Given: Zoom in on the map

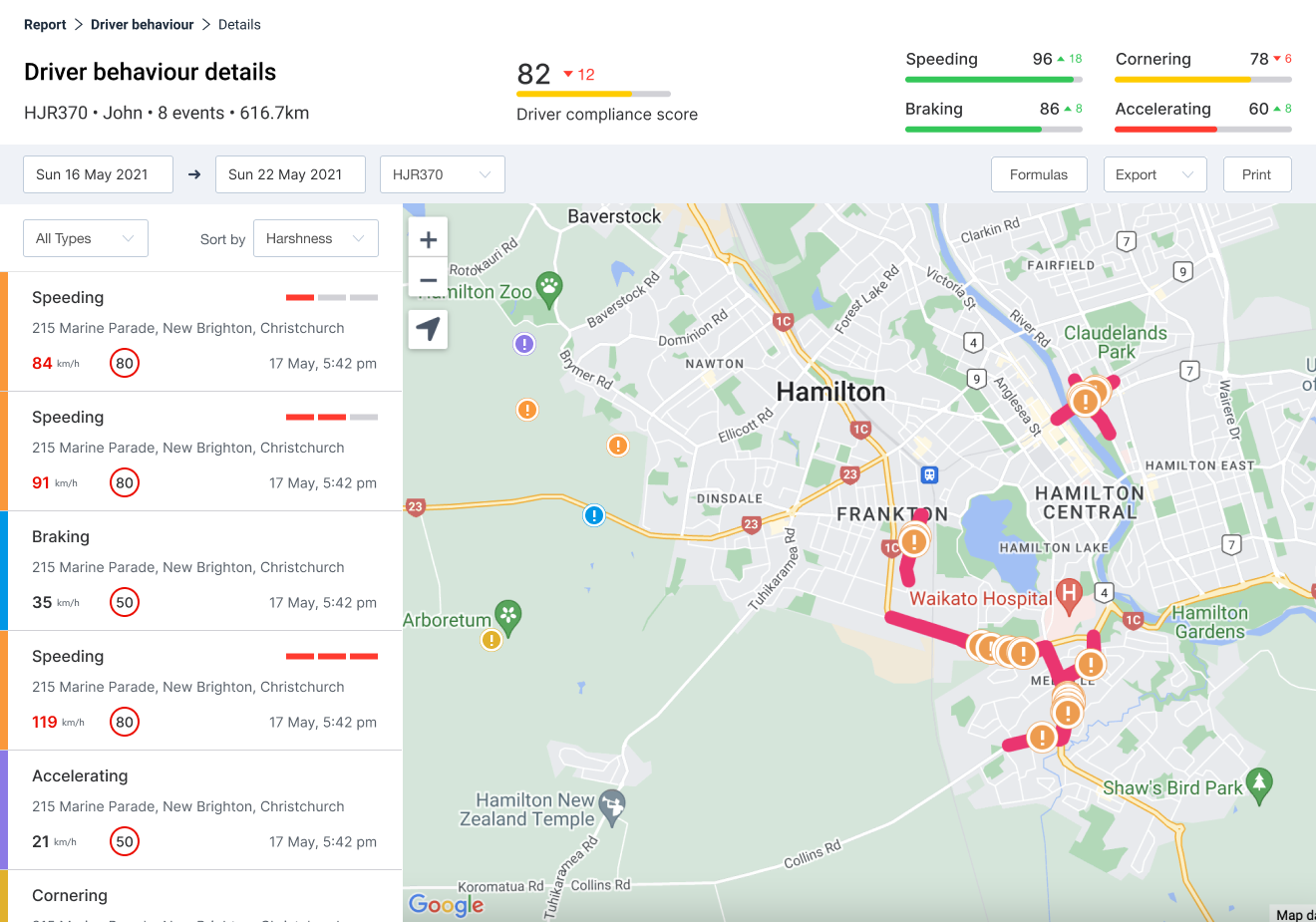Looking at the screenshot, I should [429, 239].
